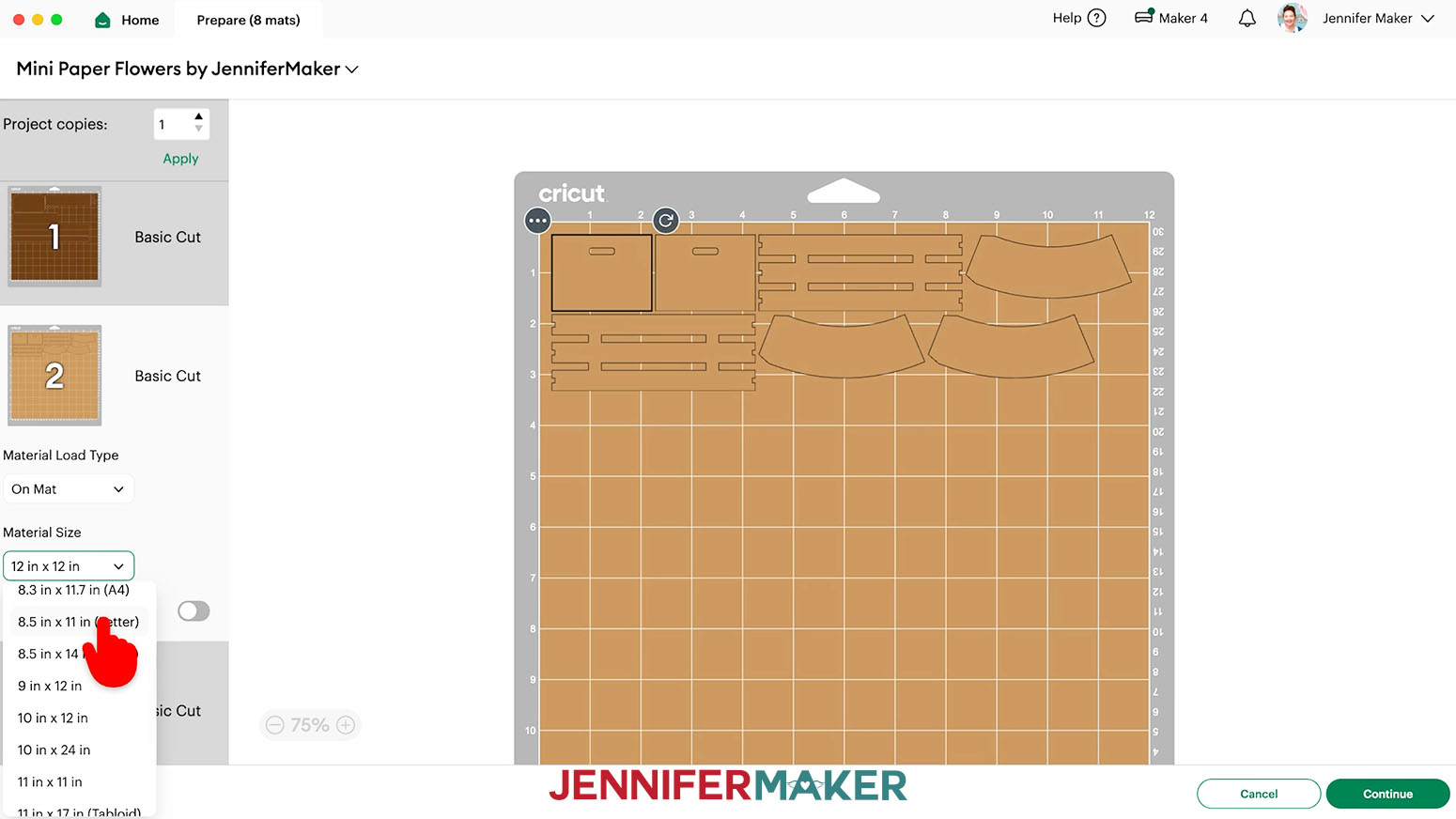Select the outlined rectangle shape on mat
The height and width of the screenshot is (819, 1456).
(602, 273)
